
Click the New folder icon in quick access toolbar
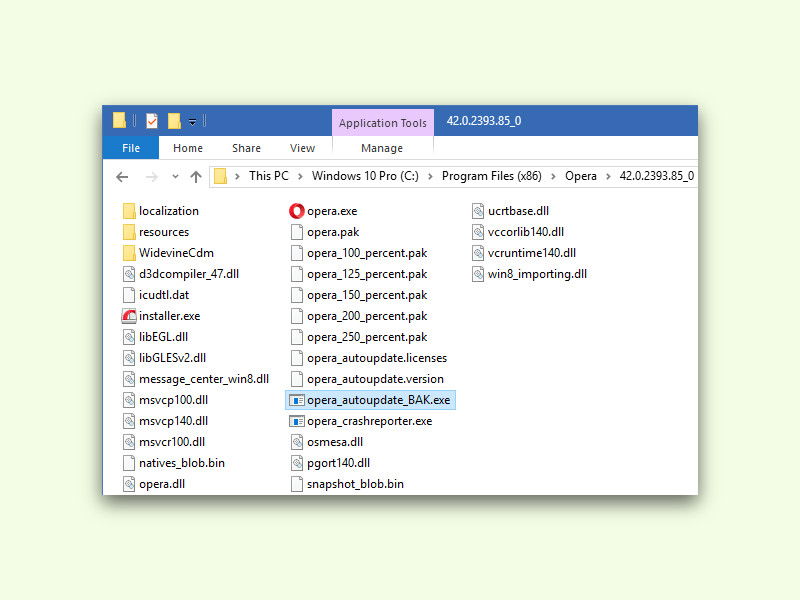174,121
